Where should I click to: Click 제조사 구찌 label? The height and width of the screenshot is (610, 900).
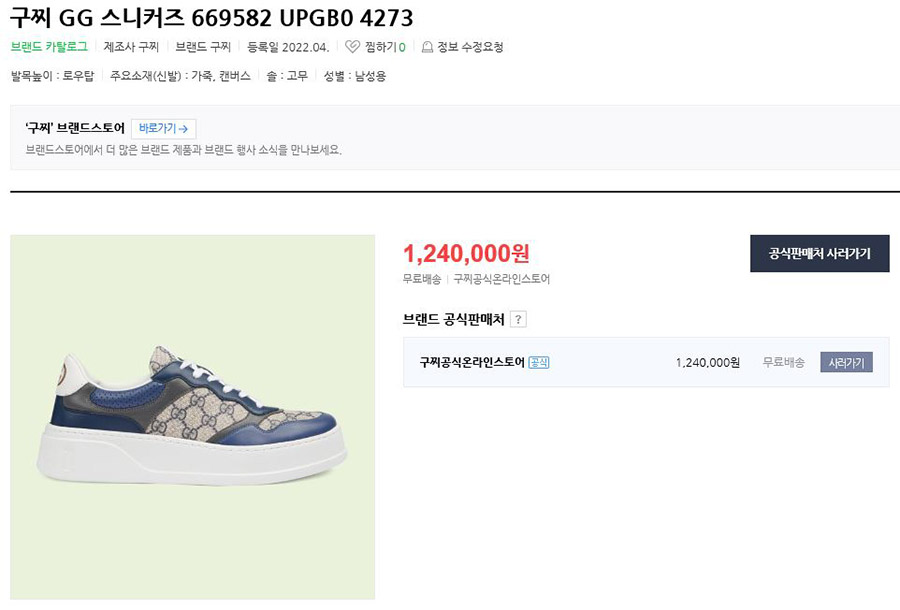pyautogui.click(x=131, y=47)
